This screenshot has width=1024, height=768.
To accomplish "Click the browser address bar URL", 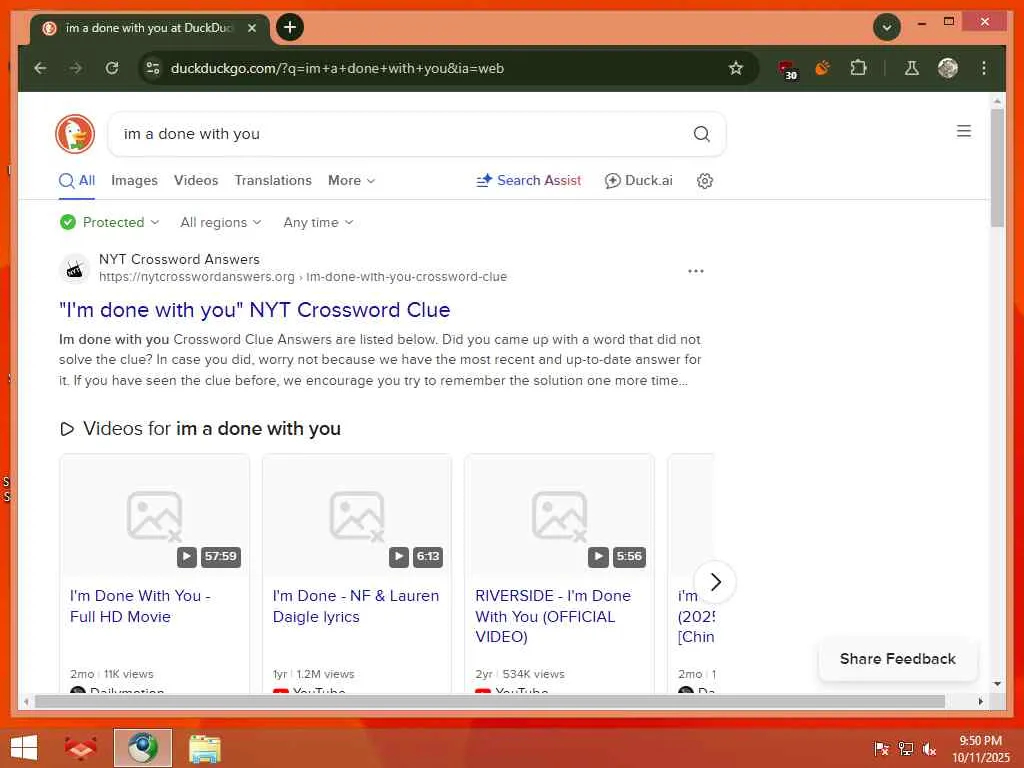I will 337,68.
